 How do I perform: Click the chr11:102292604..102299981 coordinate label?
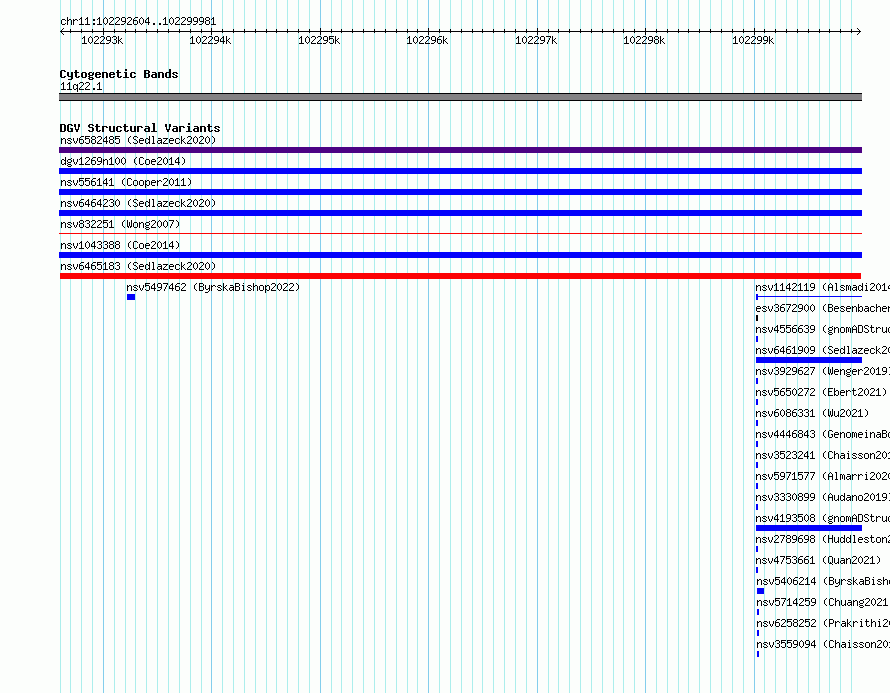138,22
